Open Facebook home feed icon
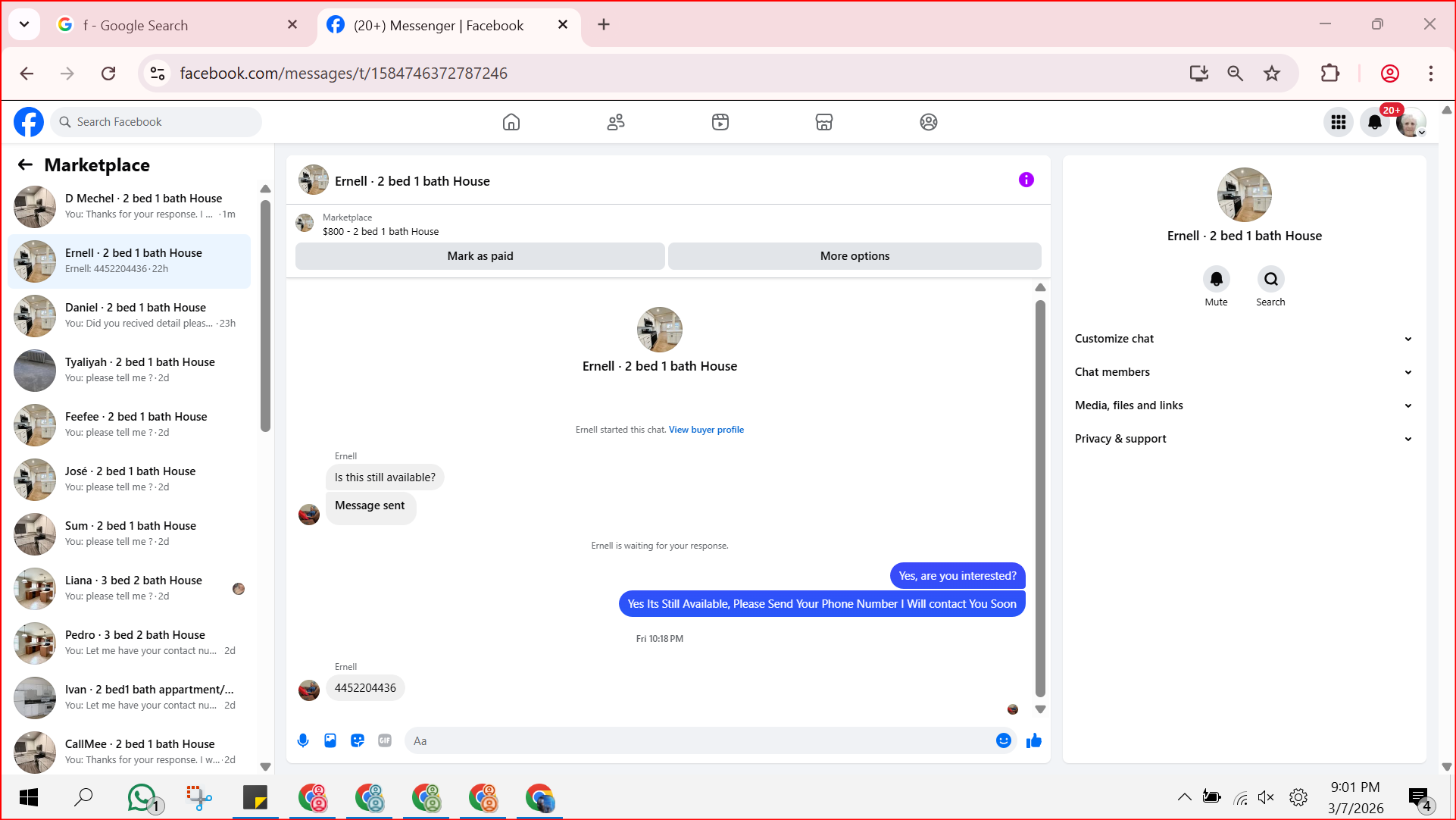The width and height of the screenshot is (1456, 820). [511, 122]
